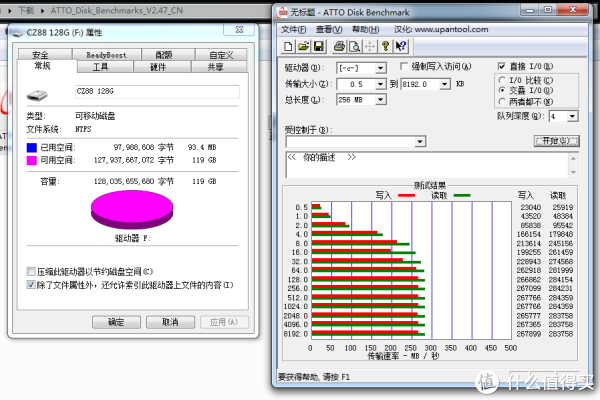Image resolution: width=600 pixels, height=400 pixels.
Task: Switch to the 工具 tab
Action: pyautogui.click(x=100, y=67)
